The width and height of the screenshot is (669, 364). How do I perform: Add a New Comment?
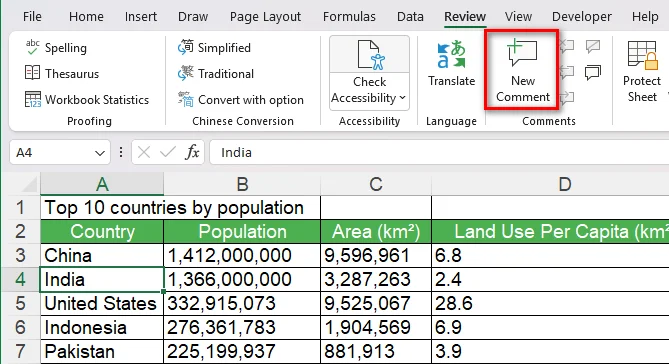[522, 70]
